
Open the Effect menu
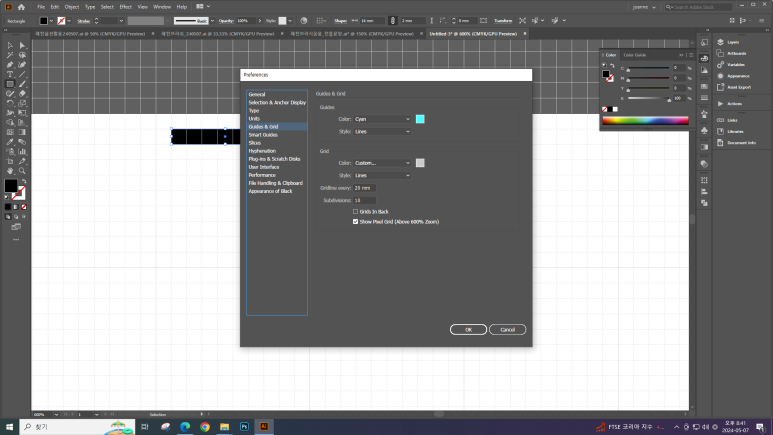coord(126,7)
